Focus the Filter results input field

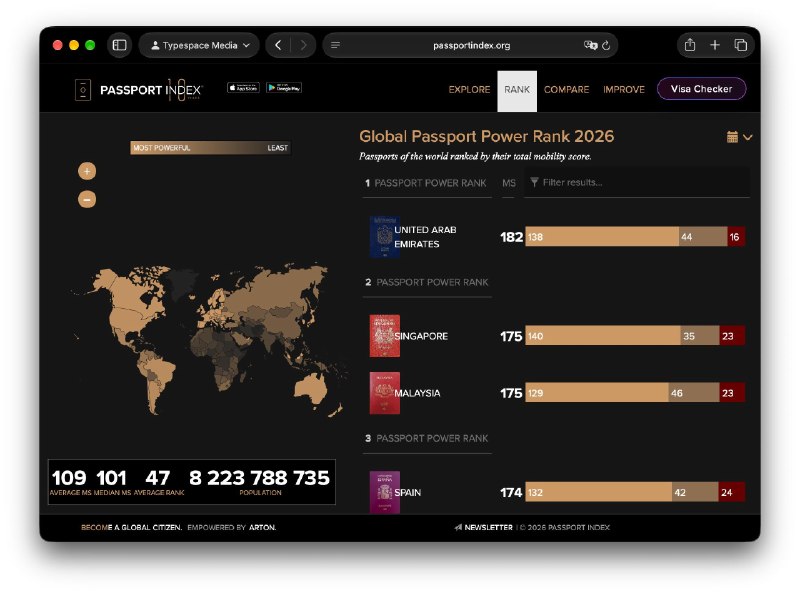tap(637, 182)
